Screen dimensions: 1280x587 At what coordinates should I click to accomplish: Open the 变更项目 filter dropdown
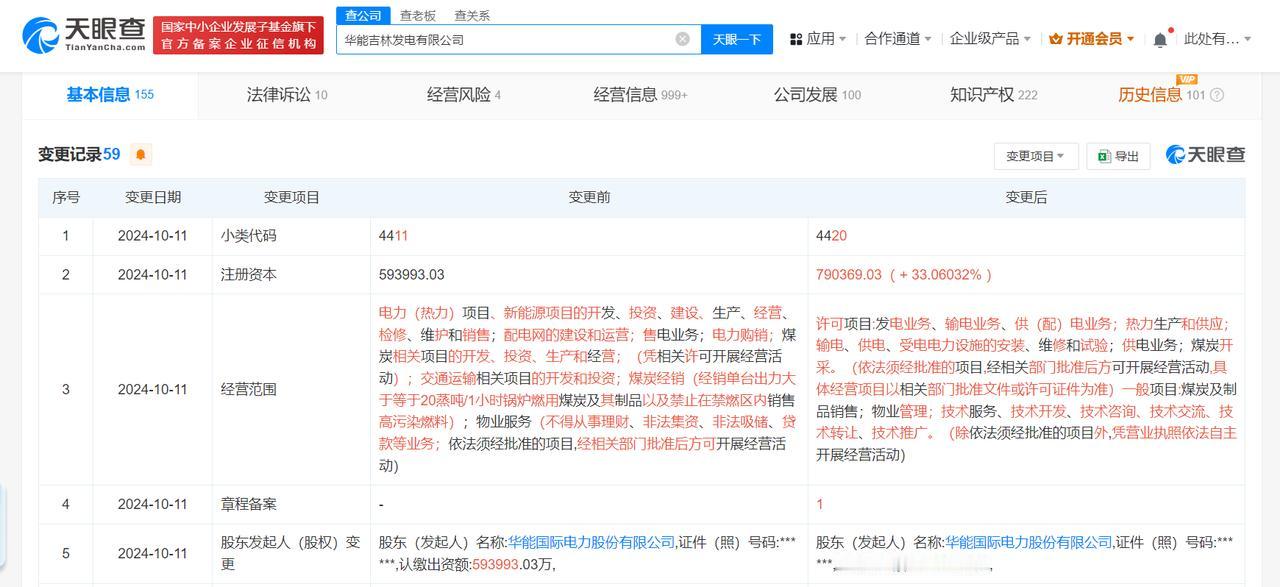[1035, 156]
